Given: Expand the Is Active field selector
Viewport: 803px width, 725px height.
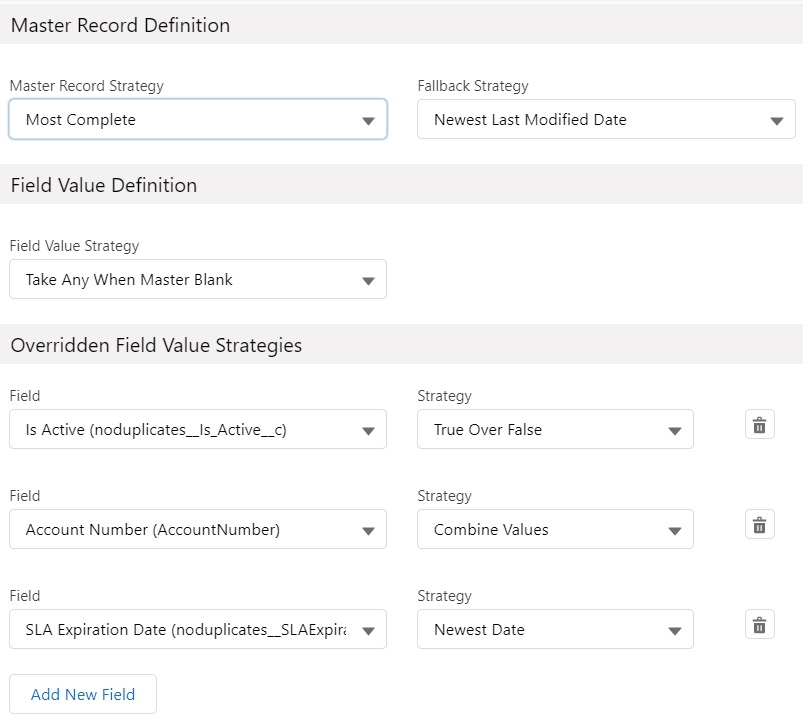Looking at the screenshot, I should (x=197, y=430).
